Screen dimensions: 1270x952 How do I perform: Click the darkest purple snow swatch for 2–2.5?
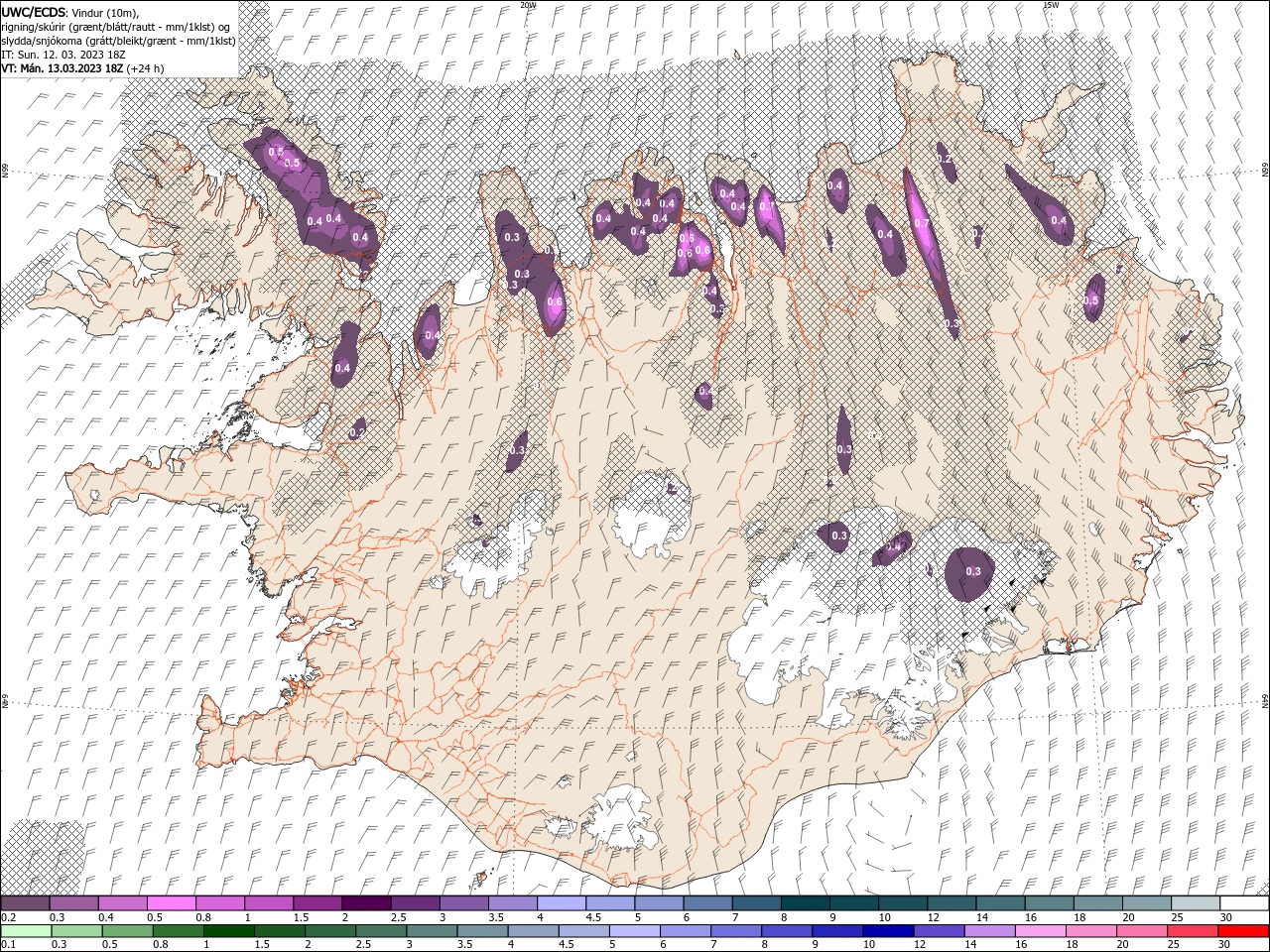click(x=366, y=902)
